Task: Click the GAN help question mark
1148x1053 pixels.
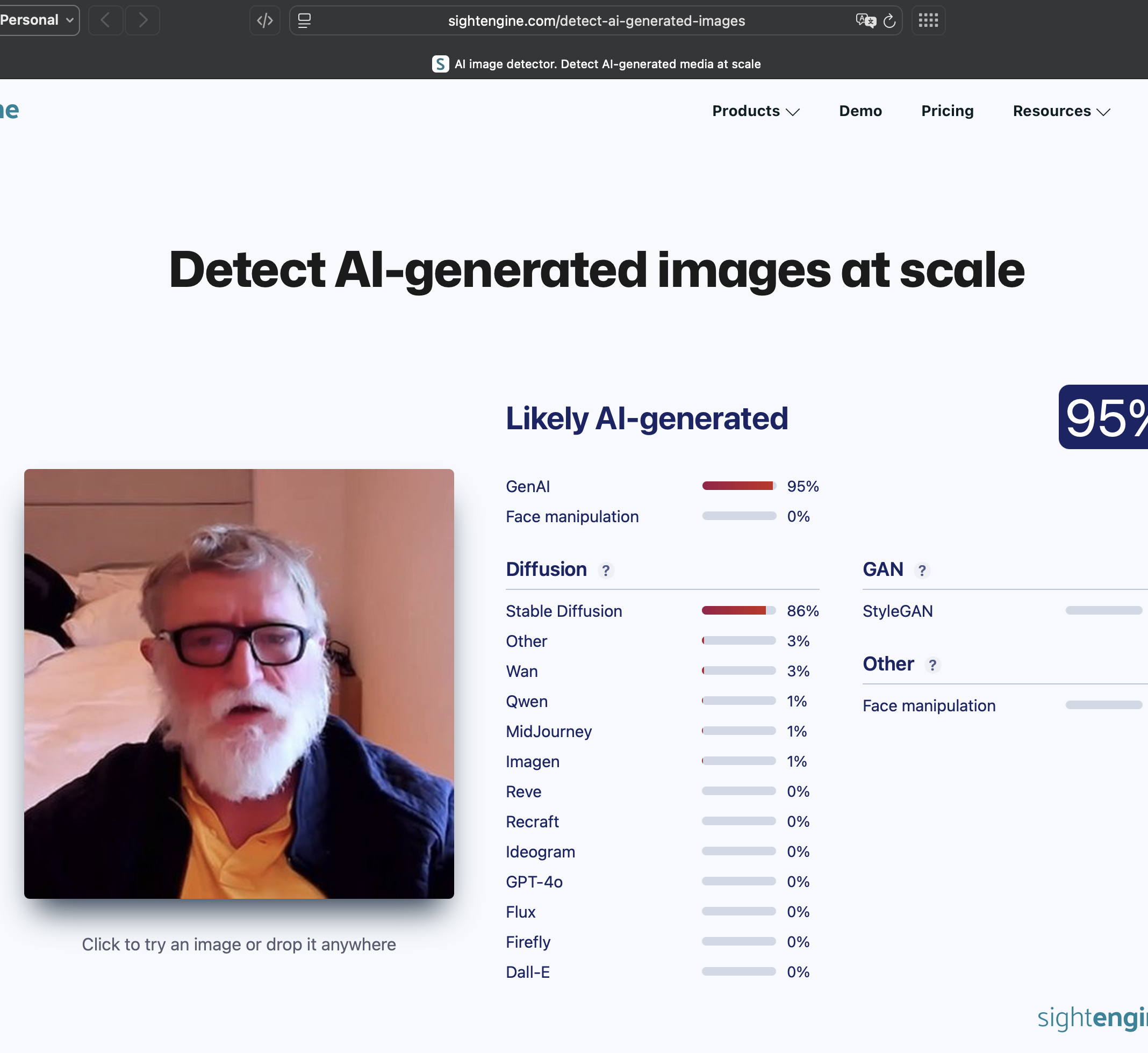Action: (922, 571)
